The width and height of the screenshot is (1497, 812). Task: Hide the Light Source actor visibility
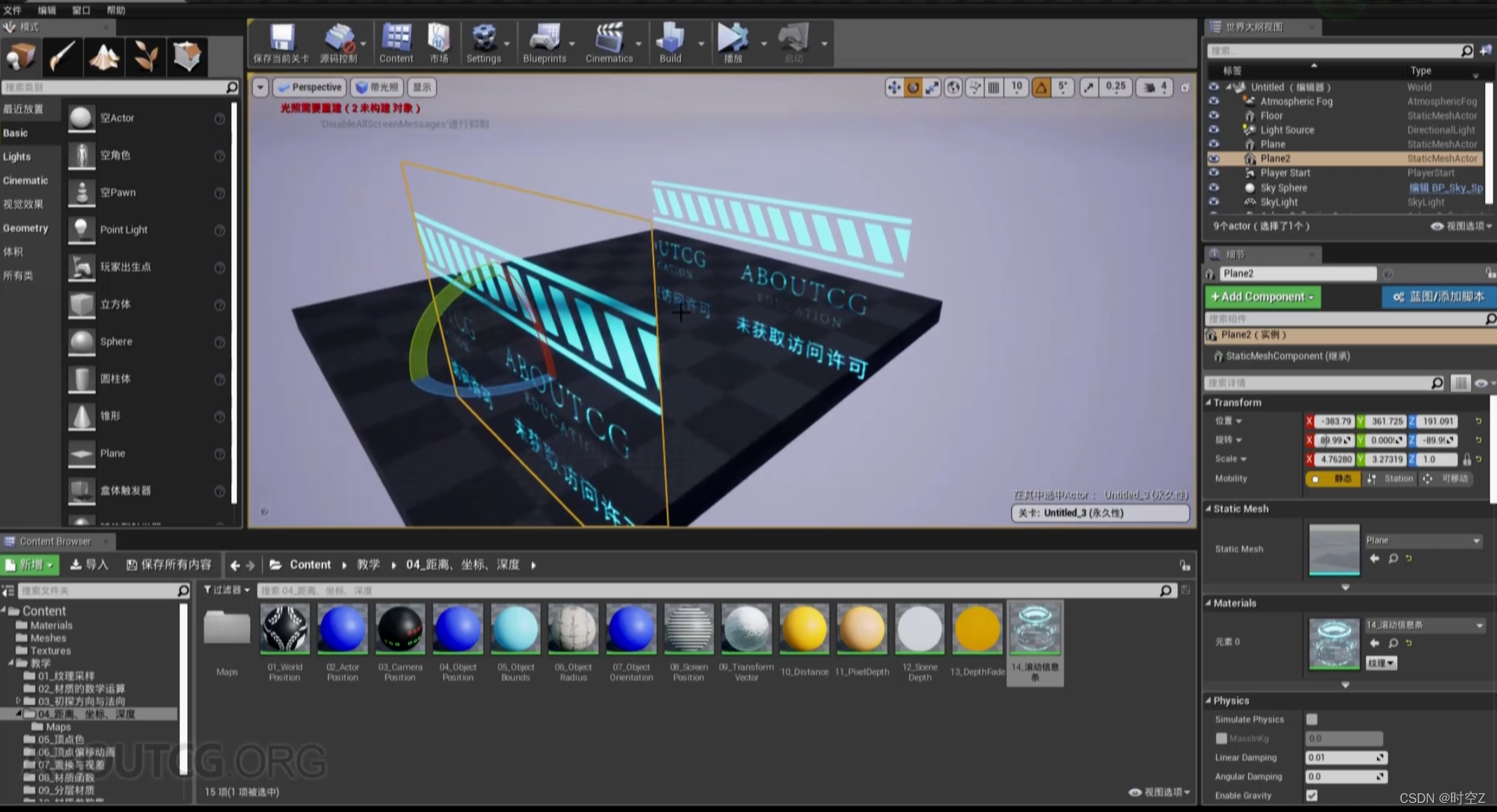[x=1214, y=130]
